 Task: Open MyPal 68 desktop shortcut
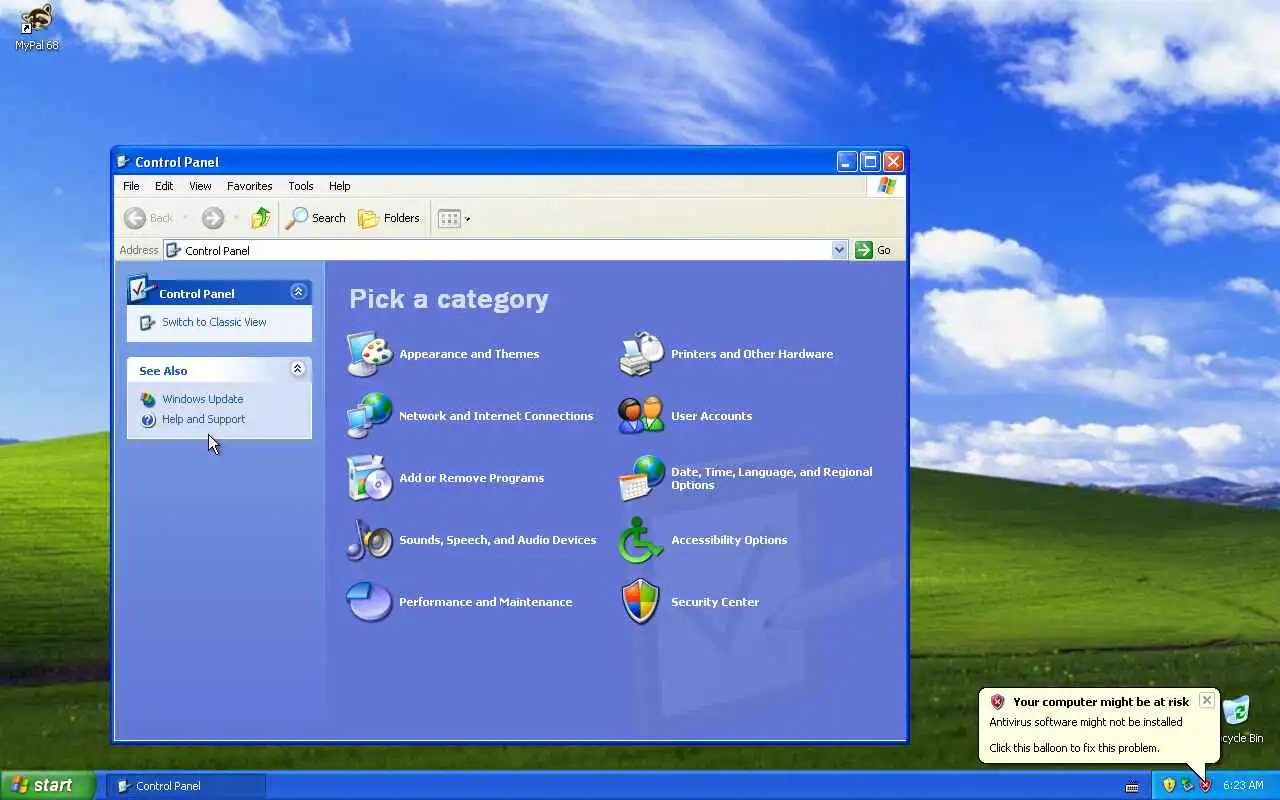tap(37, 27)
